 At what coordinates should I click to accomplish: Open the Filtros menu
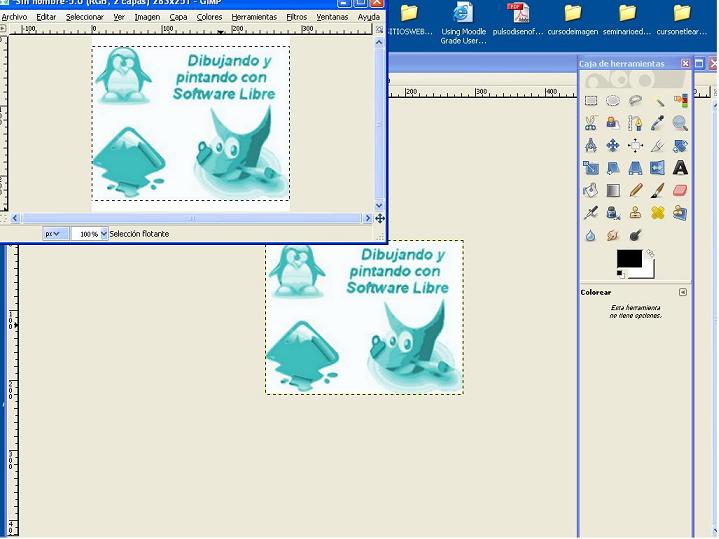pos(297,17)
